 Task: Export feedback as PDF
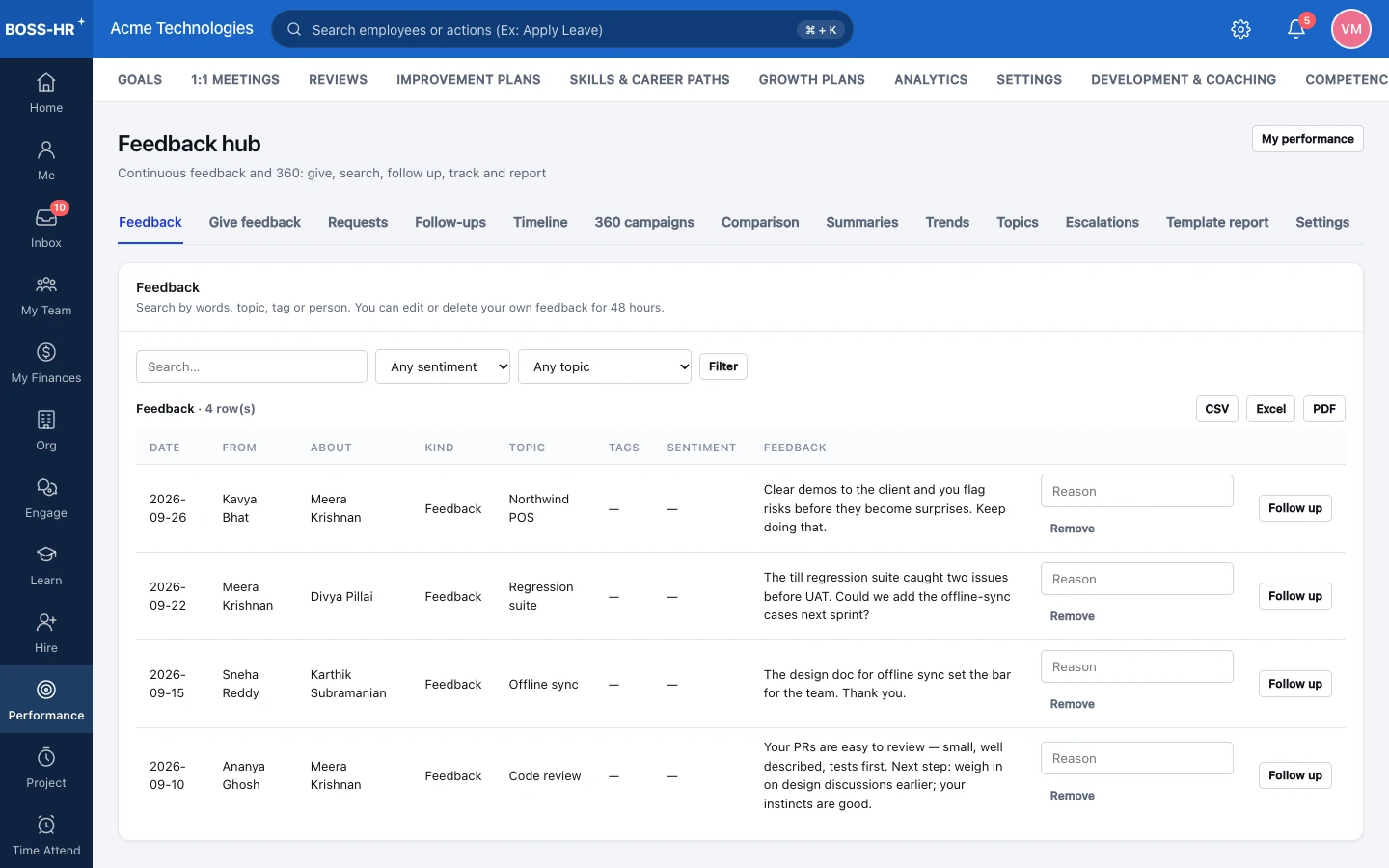pos(1324,409)
